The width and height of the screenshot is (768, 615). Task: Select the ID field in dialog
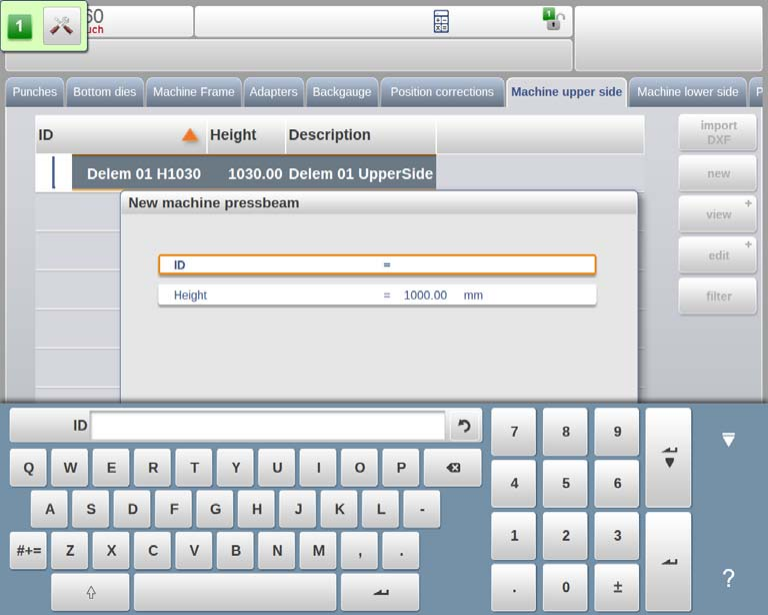tap(377, 265)
